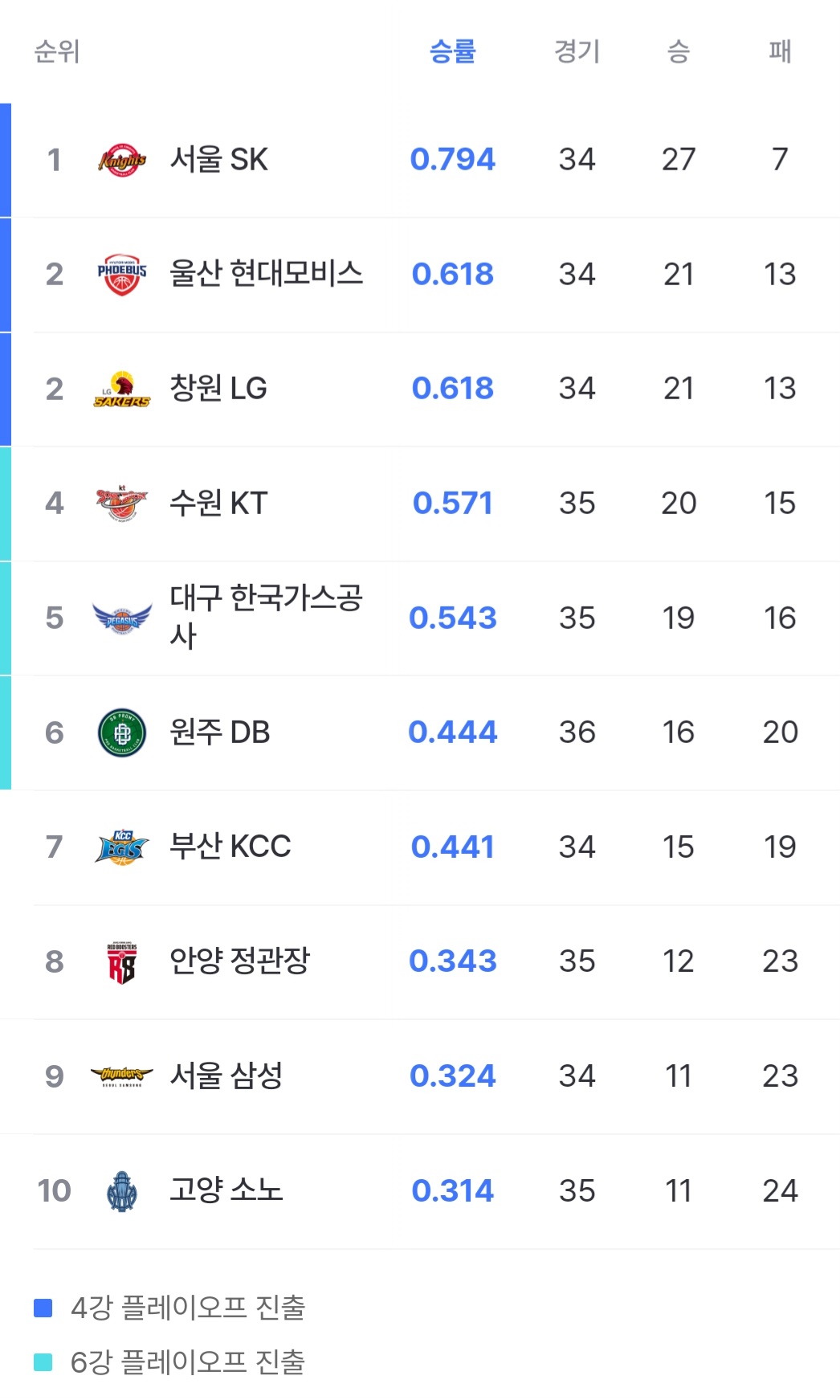840x1400 pixels.
Task: Tap the Daegu Pegasus team logo
Action: click(122, 618)
